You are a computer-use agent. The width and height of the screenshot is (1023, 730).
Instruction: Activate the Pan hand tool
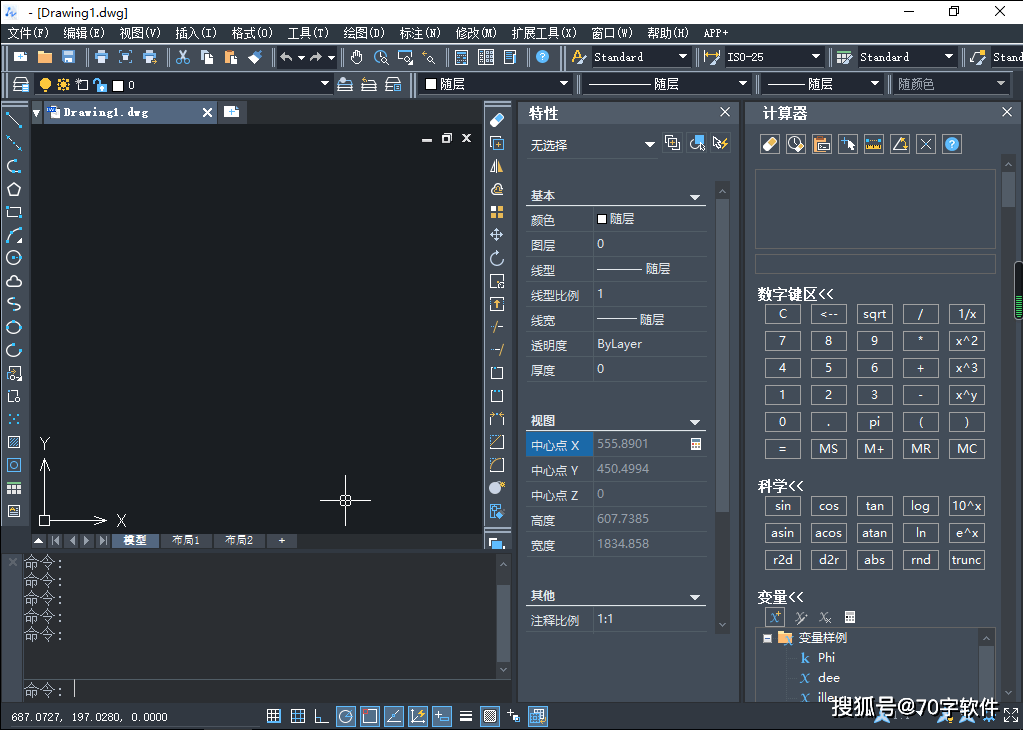point(356,57)
